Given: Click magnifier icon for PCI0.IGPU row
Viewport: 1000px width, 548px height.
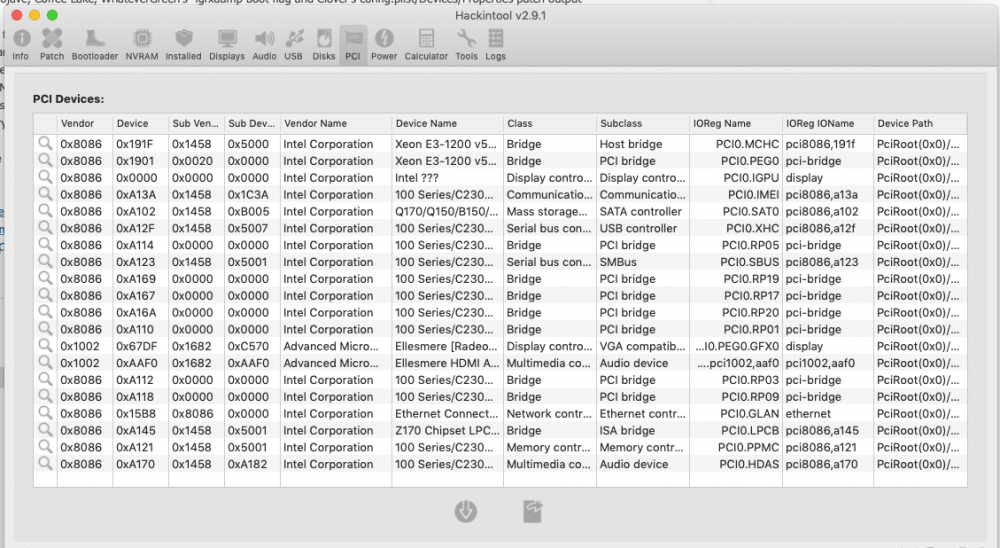Looking at the screenshot, I should [45, 177].
